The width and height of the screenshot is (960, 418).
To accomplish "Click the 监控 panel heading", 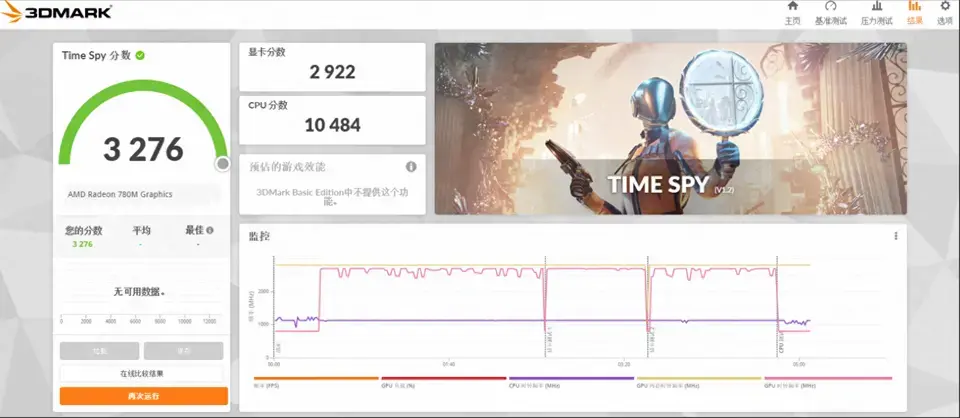I will tap(258, 236).
